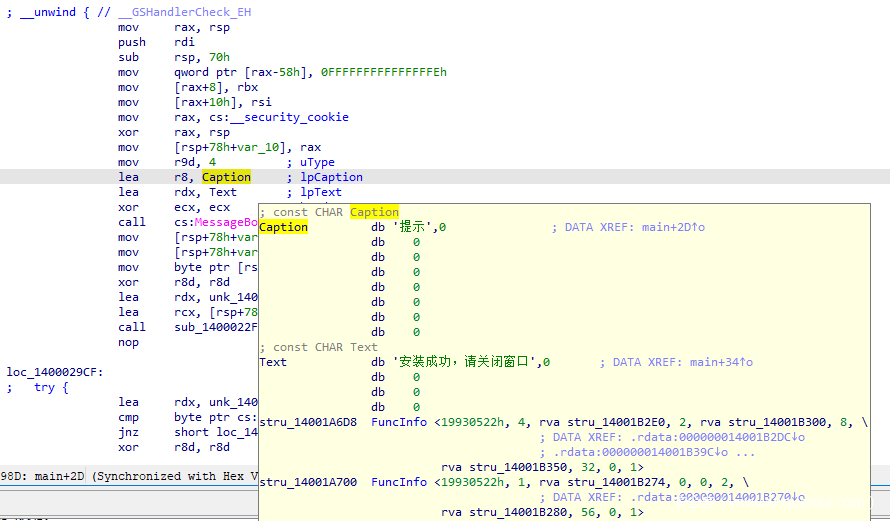Image resolution: width=890 pixels, height=521 pixels.
Task: Select the highlighted Caption operand in lea r8
Action: click(x=226, y=177)
